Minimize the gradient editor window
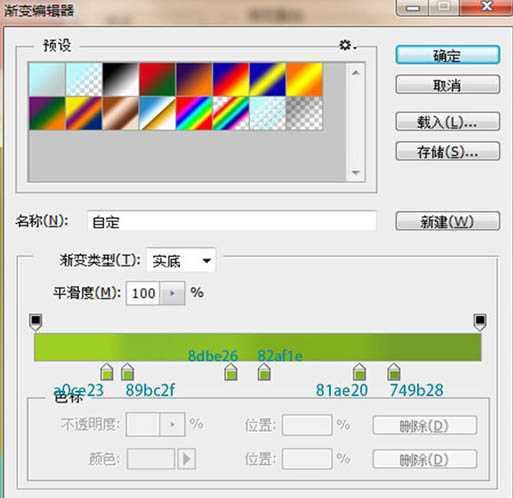 [x=412, y=7]
